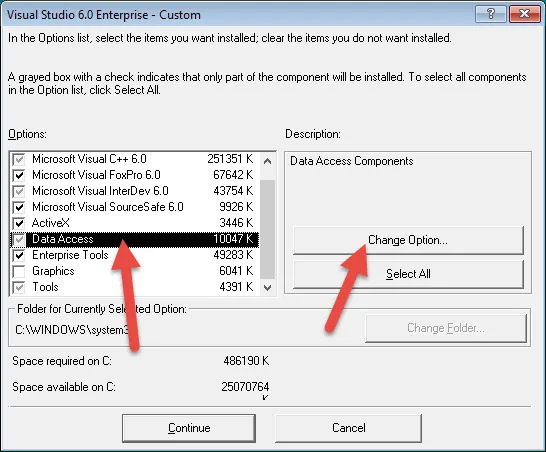Click the Select All button
The height and width of the screenshot is (452, 546).
pyautogui.click(x=408, y=274)
